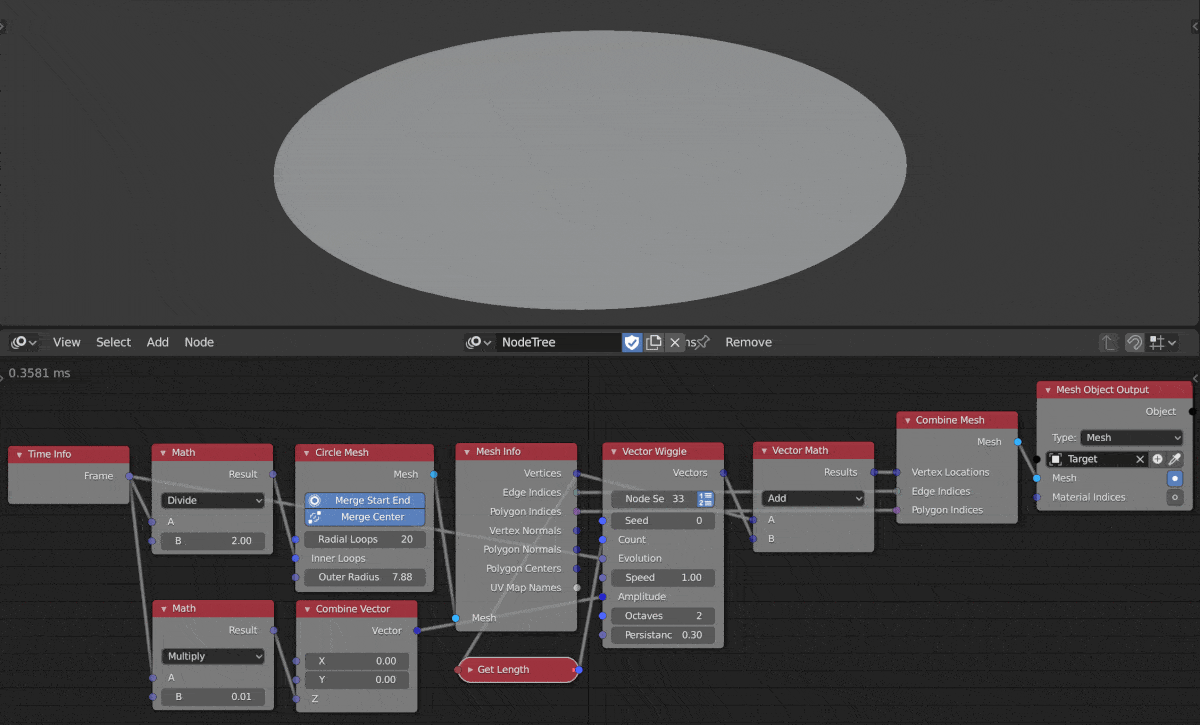
Task: Open the Select menu
Action: (x=113, y=342)
